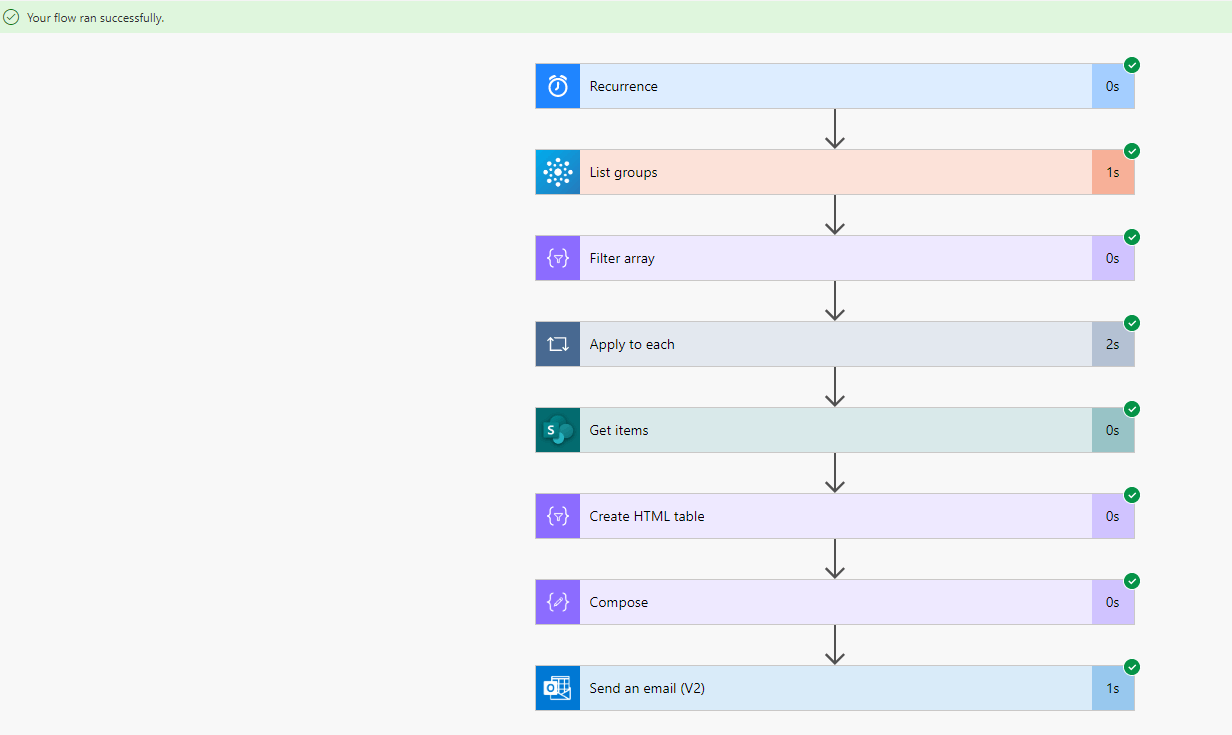Click the 0s duration on Recurrence
1232x735 pixels.
point(1113,86)
